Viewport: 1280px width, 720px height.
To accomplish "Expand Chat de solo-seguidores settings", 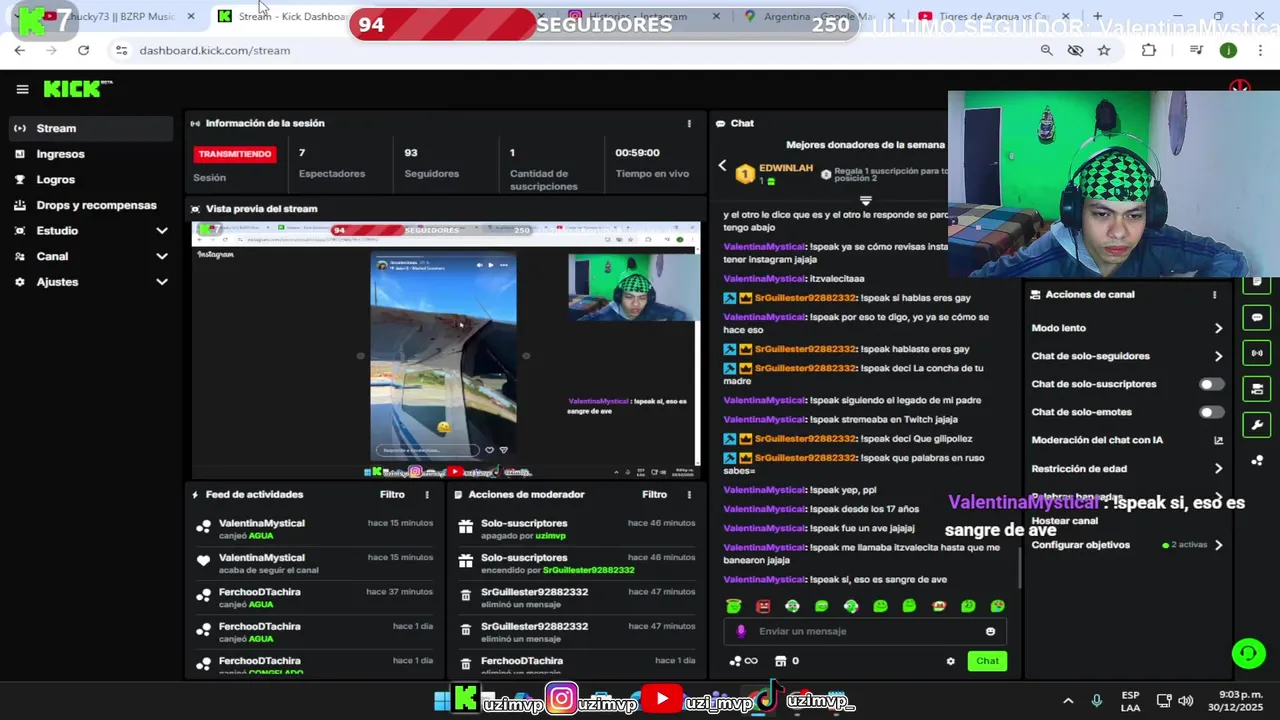I will 1218,356.
